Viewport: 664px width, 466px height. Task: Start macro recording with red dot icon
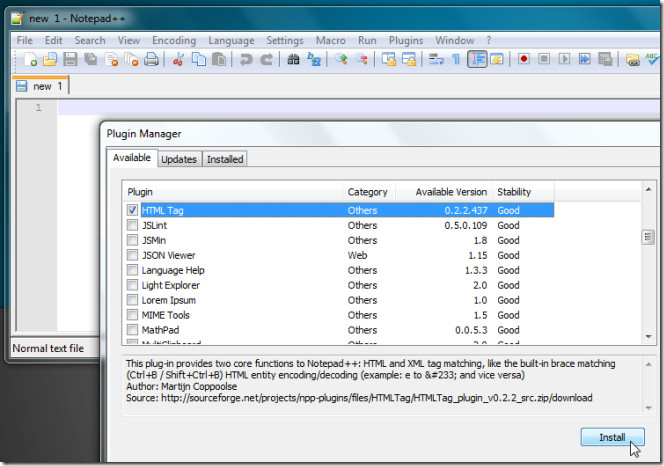(x=524, y=59)
